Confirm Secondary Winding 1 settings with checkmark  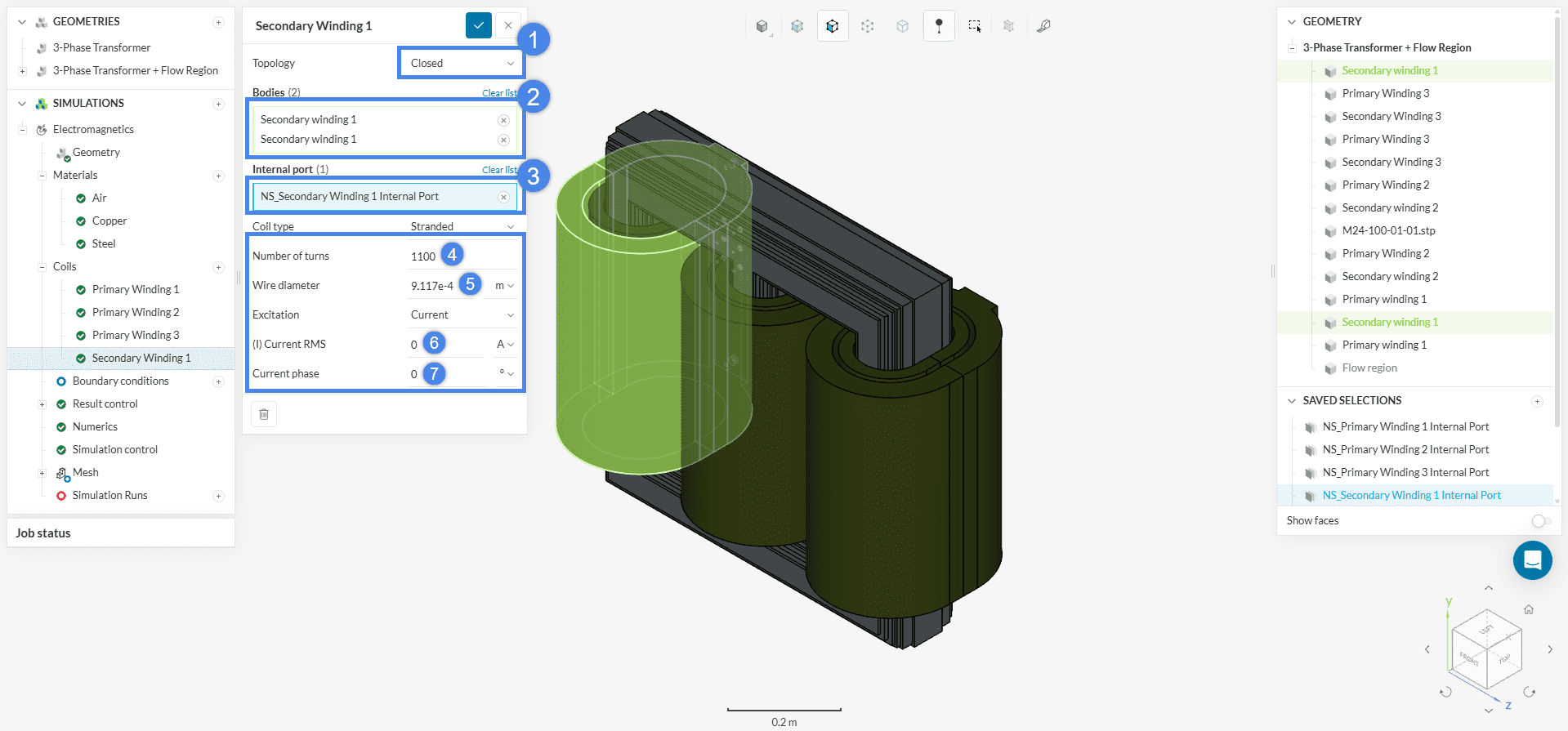[479, 25]
